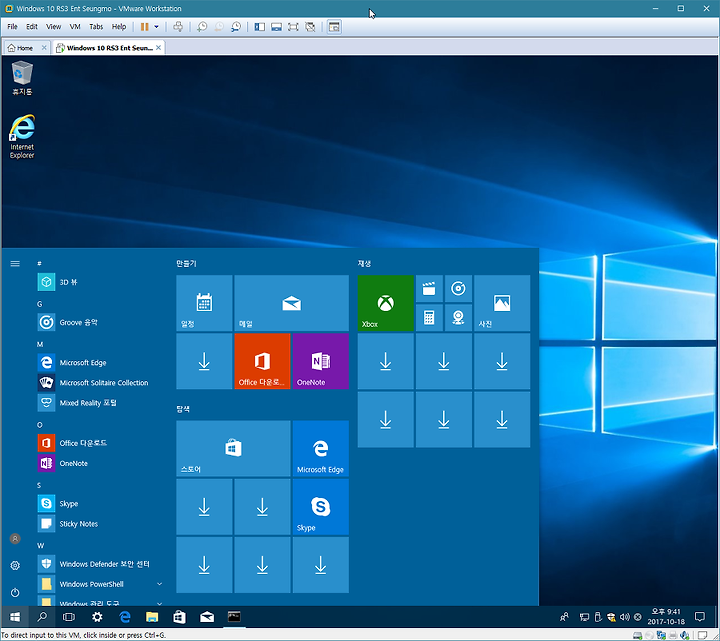
Task: Enter full screen mode via toolbar icon
Action: click(292, 27)
